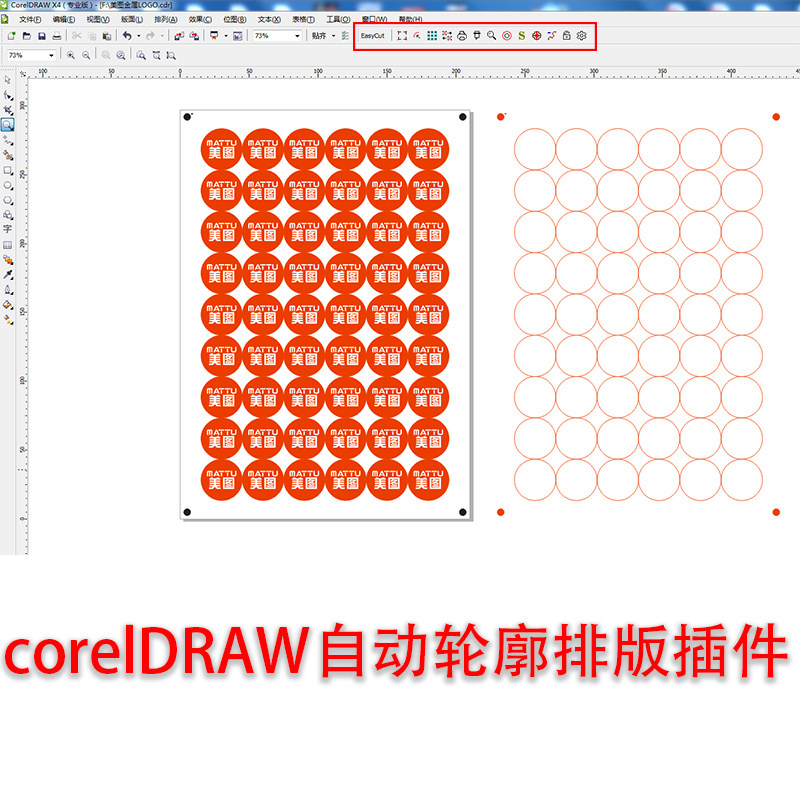This screenshot has width=800, height=800.
Task: Click the EasyCut toolbar label
Action: [x=372, y=36]
